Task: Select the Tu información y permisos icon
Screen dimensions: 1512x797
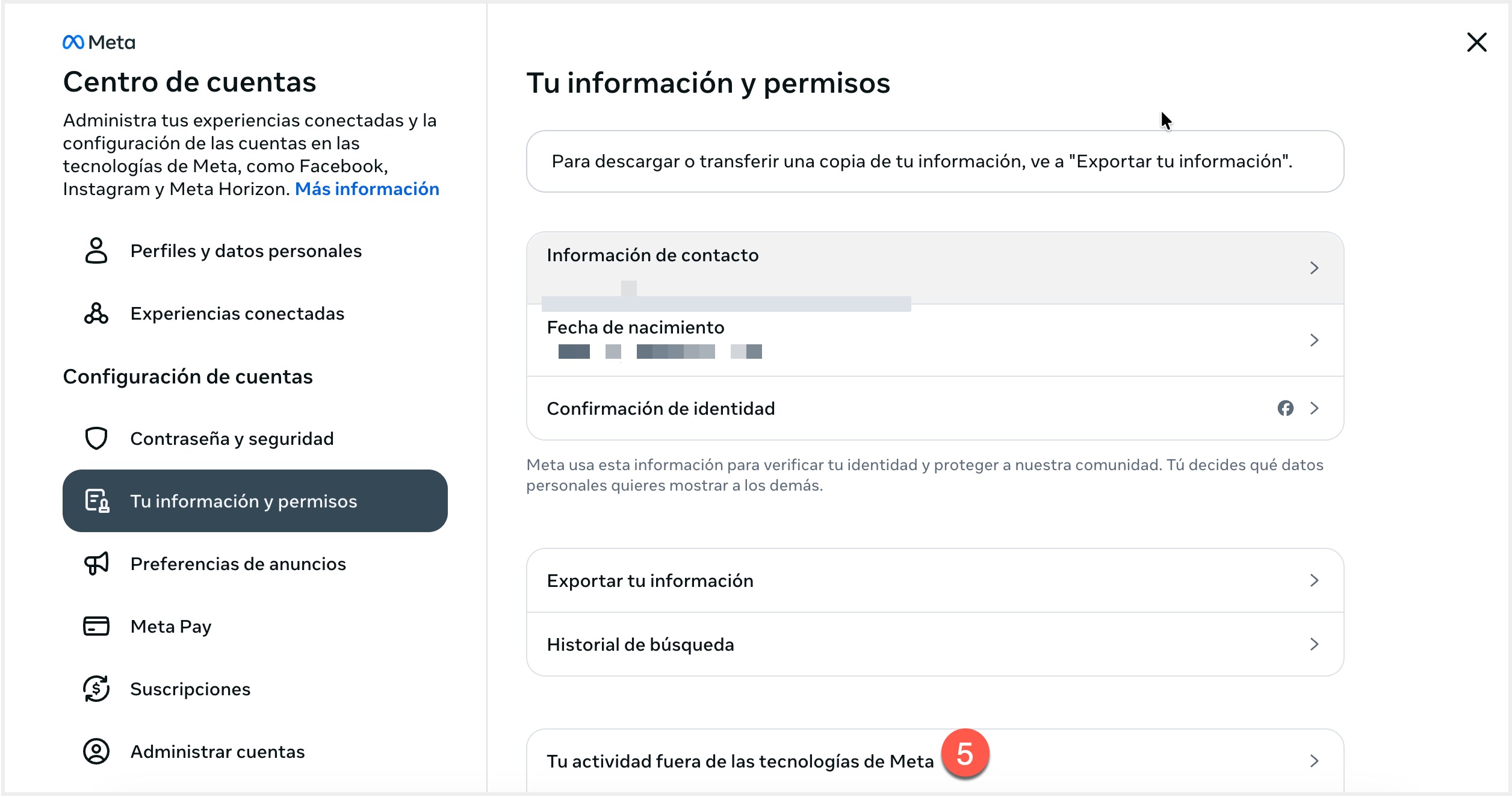Action: (96, 500)
